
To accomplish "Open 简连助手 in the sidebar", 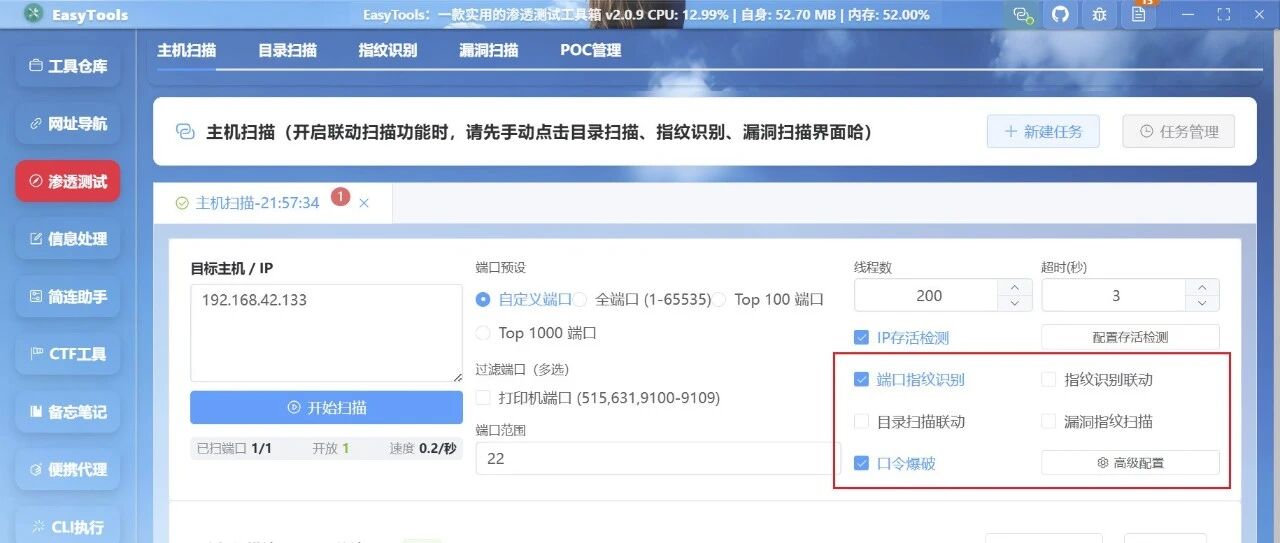I will pyautogui.click(x=67, y=297).
